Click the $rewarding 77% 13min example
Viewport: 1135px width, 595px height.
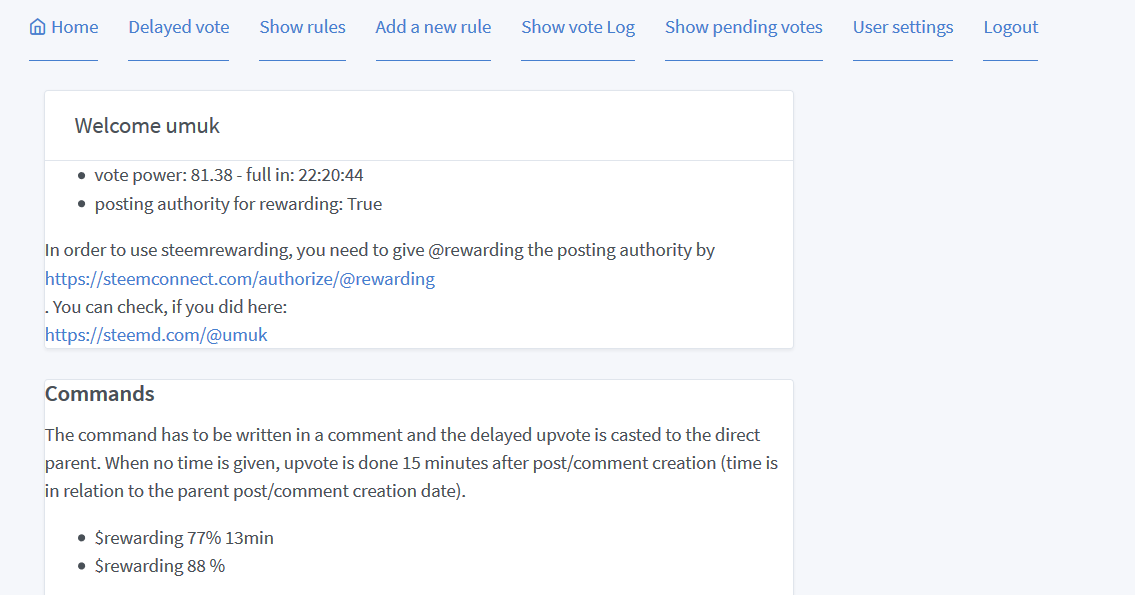click(184, 538)
